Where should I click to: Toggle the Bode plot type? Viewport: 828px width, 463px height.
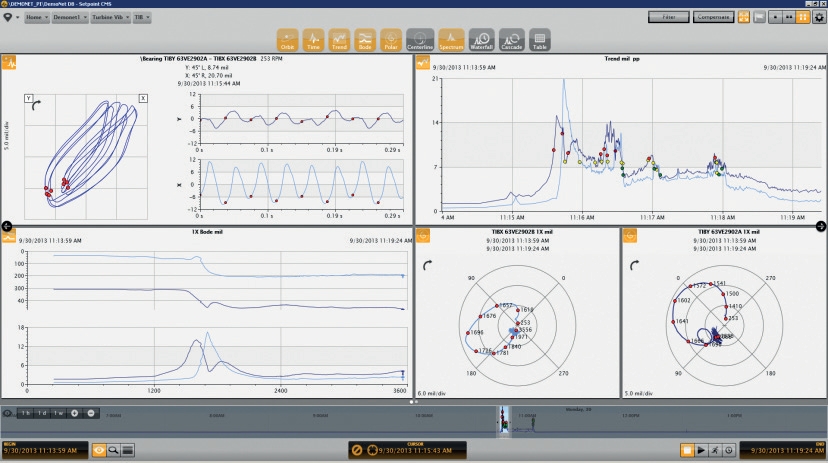click(x=365, y=40)
